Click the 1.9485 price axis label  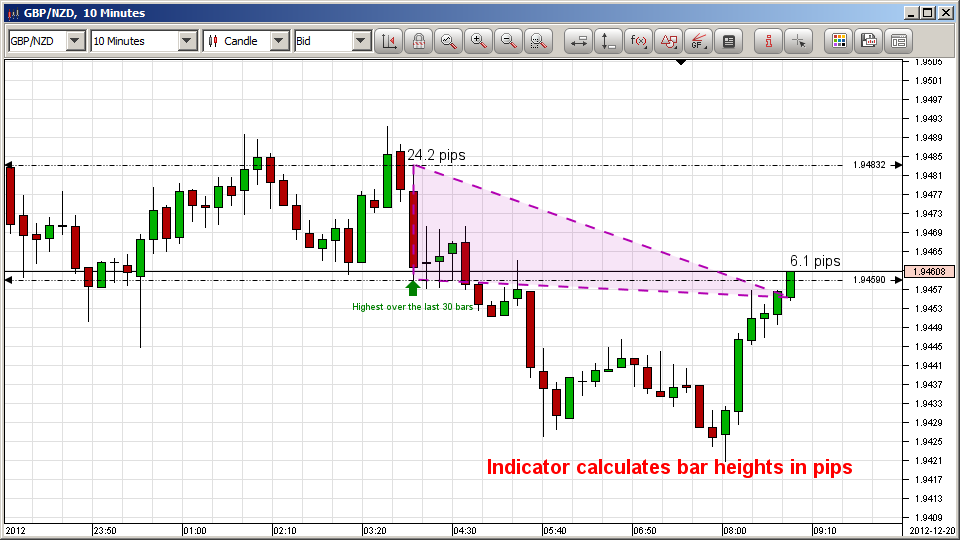pyautogui.click(x=929, y=156)
